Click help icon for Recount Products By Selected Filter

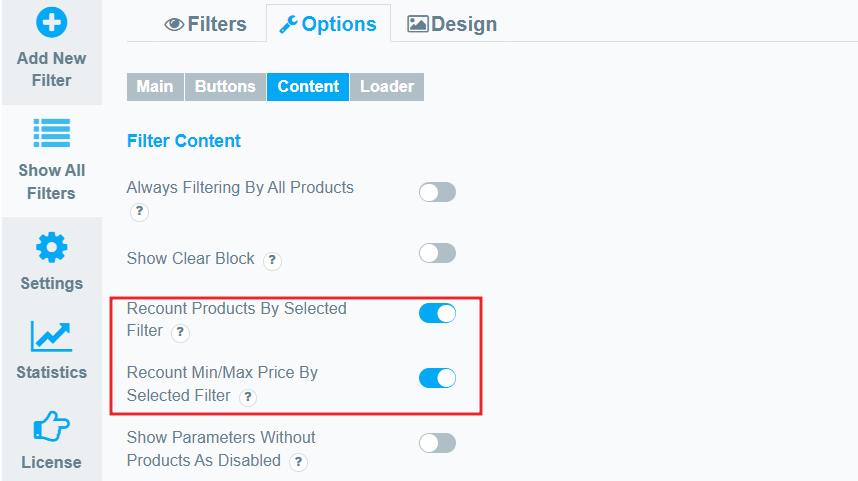[x=180, y=332]
